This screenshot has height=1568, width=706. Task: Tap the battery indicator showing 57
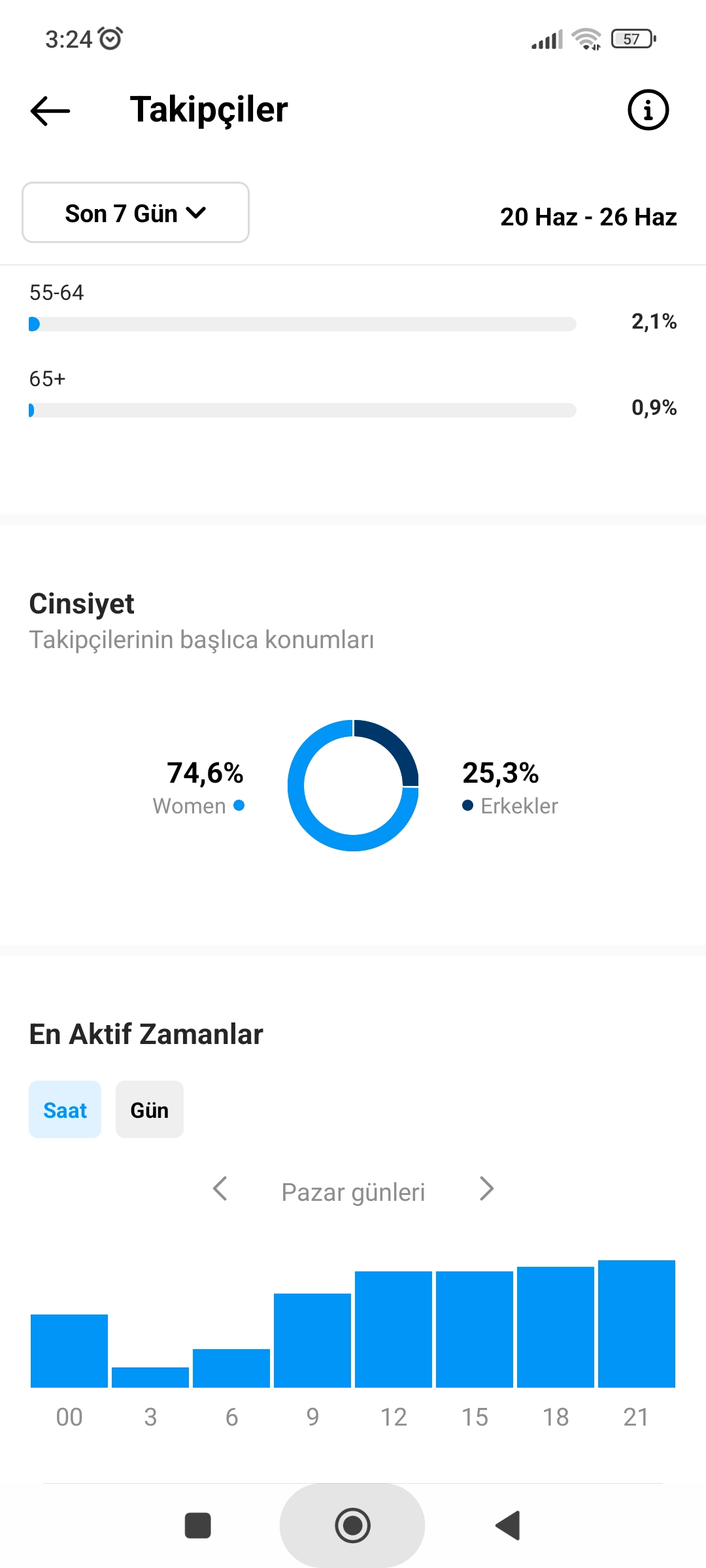pos(633,39)
